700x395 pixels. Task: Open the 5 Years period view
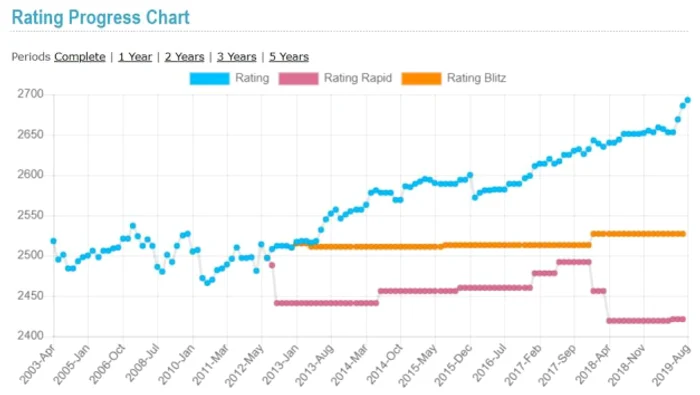tap(289, 57)
